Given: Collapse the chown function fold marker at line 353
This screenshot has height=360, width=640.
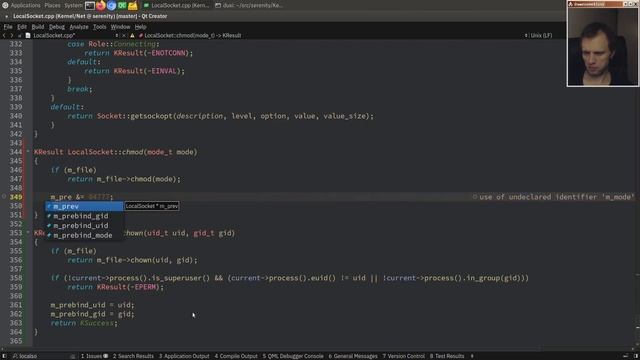Looking at the screenshot, I should pos(28,233).
